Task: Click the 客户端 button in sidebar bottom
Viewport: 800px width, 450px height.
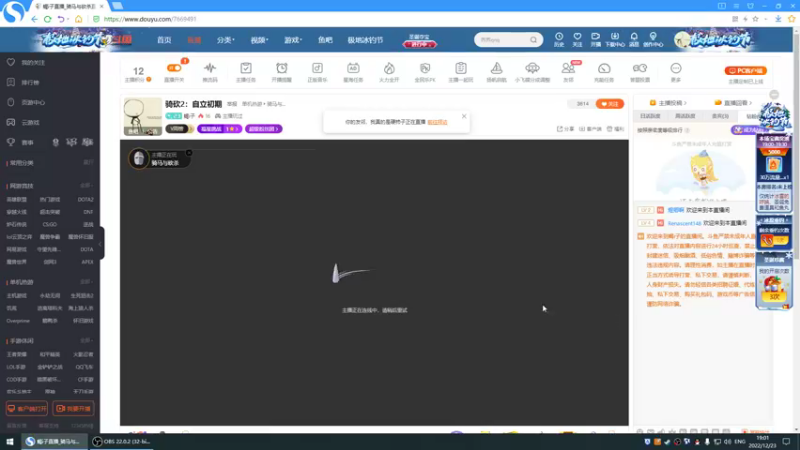Action: (x=27, y=409)
